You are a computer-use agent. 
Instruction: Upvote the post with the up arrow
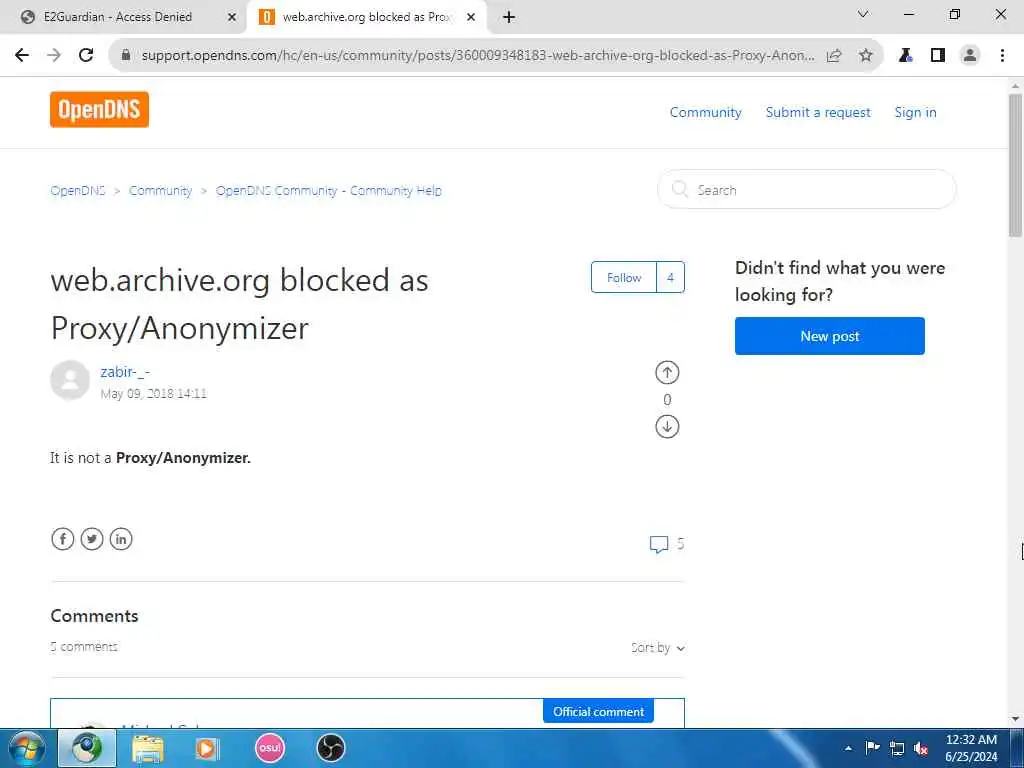pyautogui.click(x=667, y=372)
